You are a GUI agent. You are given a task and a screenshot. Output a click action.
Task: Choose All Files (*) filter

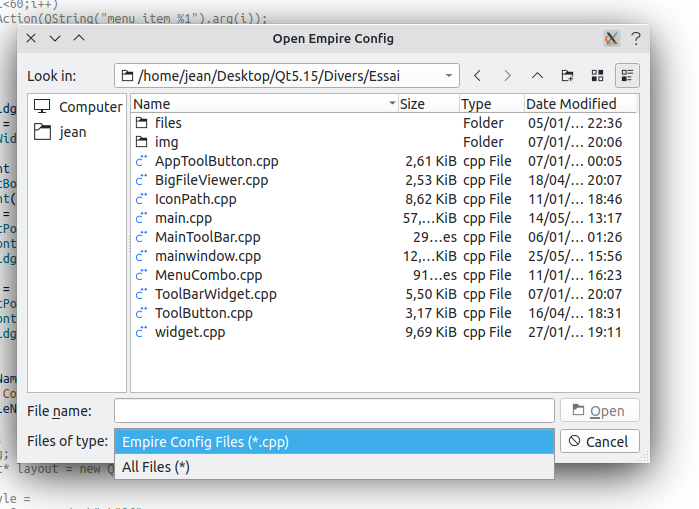pos(334,467)
